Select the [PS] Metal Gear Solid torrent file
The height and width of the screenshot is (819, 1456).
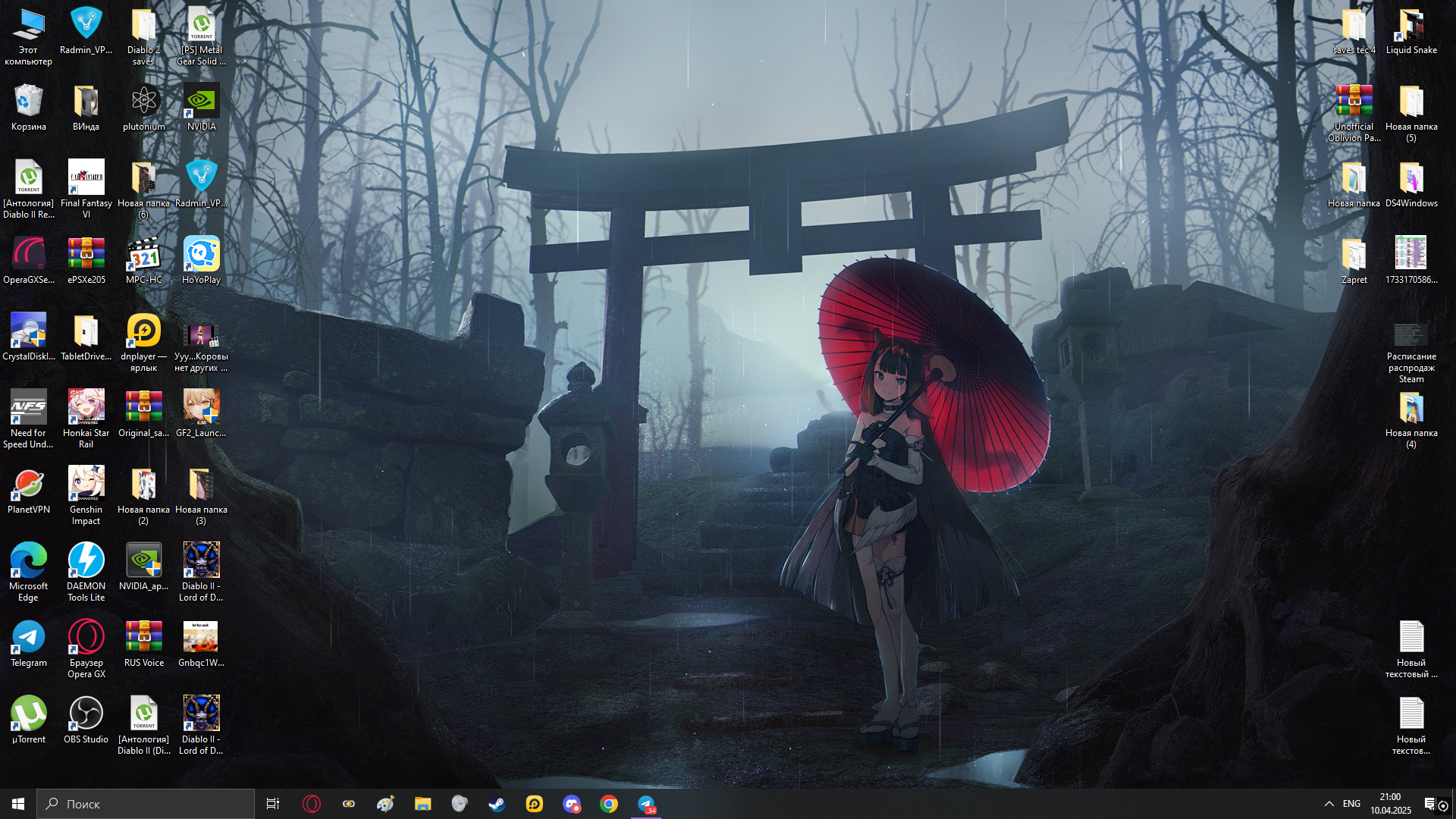point(202,36)
